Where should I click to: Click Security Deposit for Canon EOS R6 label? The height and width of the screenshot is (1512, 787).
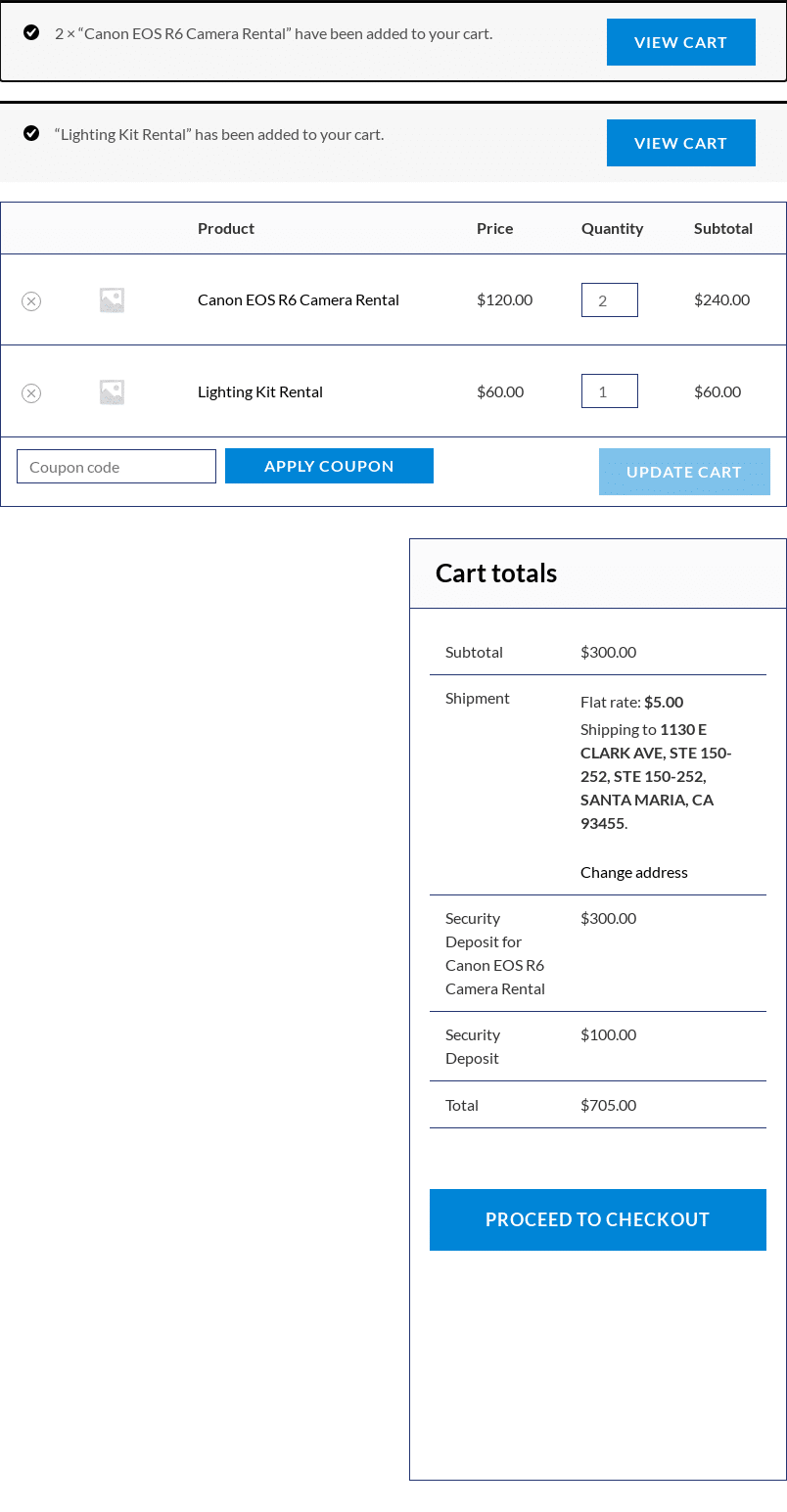495,953
